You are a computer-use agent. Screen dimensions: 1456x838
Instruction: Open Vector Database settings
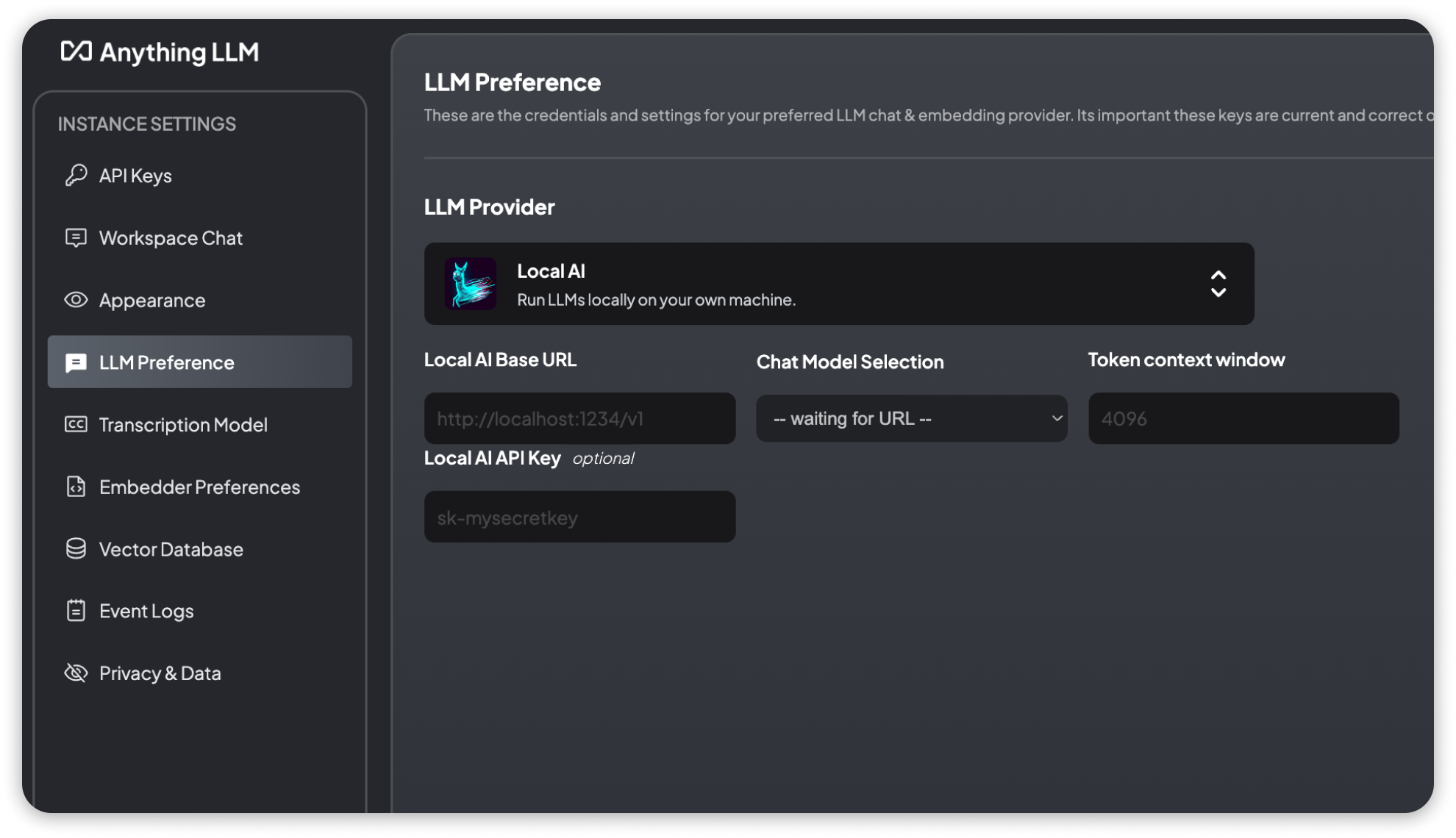click(200, 549)
